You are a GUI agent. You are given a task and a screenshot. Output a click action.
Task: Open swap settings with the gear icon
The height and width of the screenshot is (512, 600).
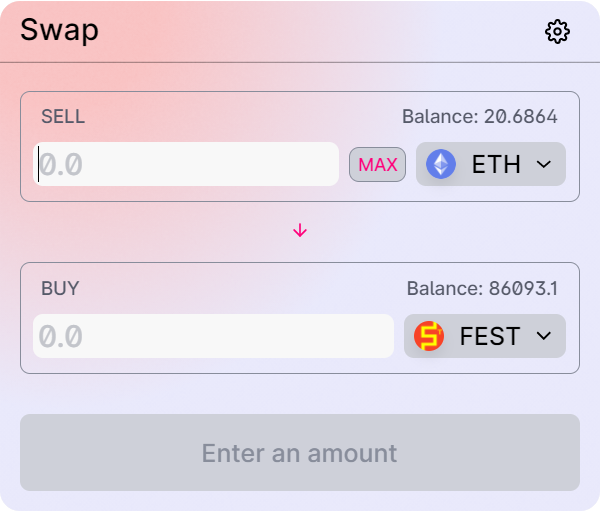click(x=557, y=31)
